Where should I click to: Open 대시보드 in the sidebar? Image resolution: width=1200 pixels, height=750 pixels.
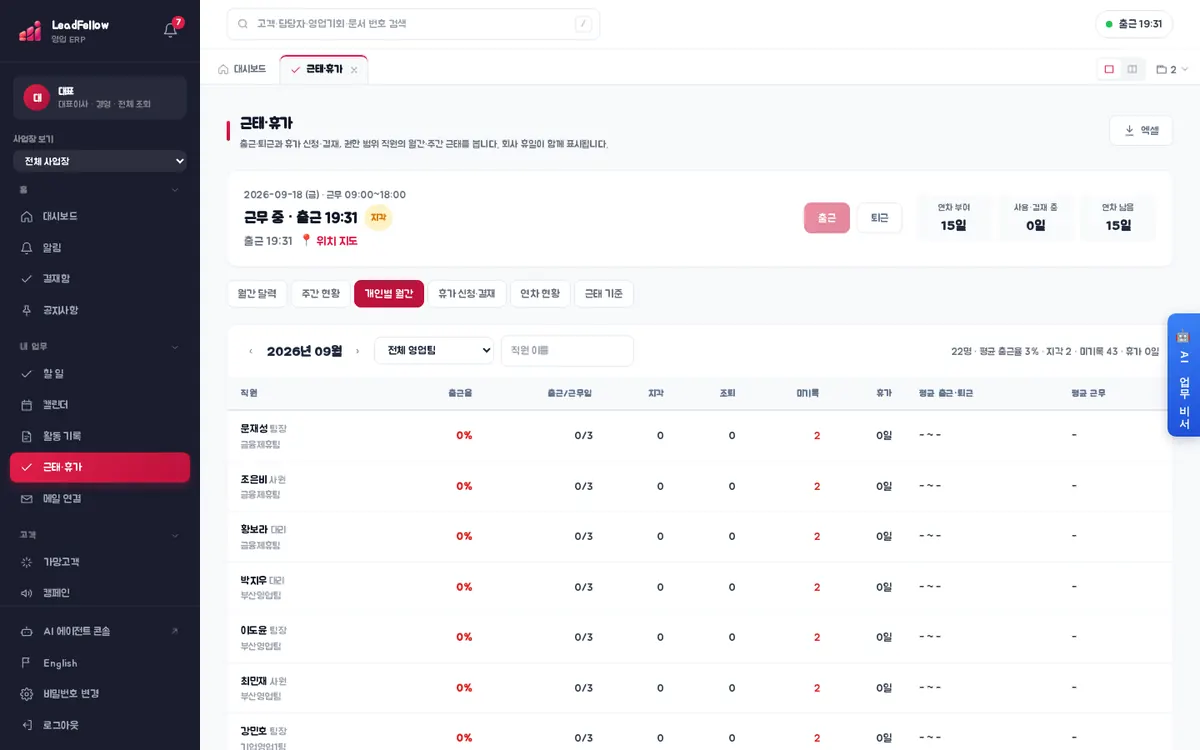coord(100,216)
